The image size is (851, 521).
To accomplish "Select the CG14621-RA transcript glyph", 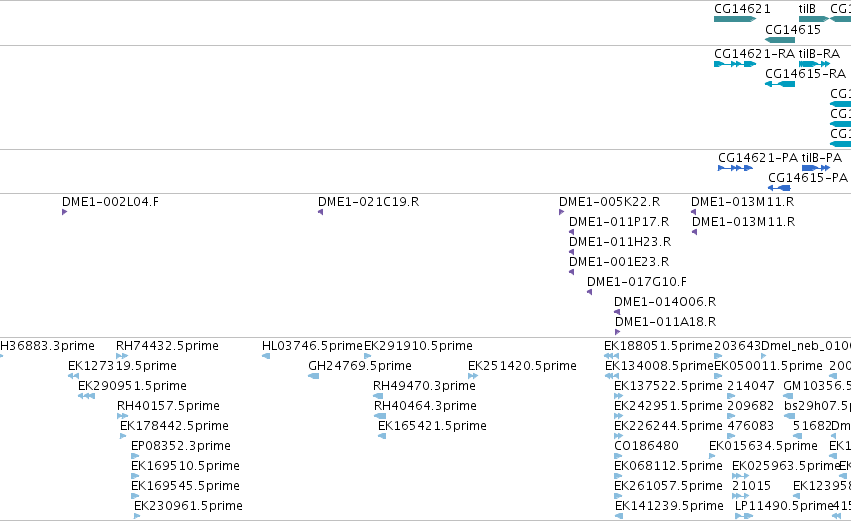I will (735, 64).
